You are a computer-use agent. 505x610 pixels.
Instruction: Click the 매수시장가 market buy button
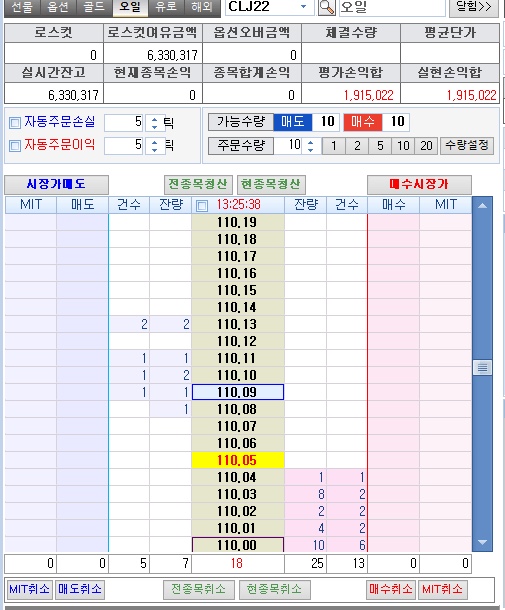click(419, 184)
